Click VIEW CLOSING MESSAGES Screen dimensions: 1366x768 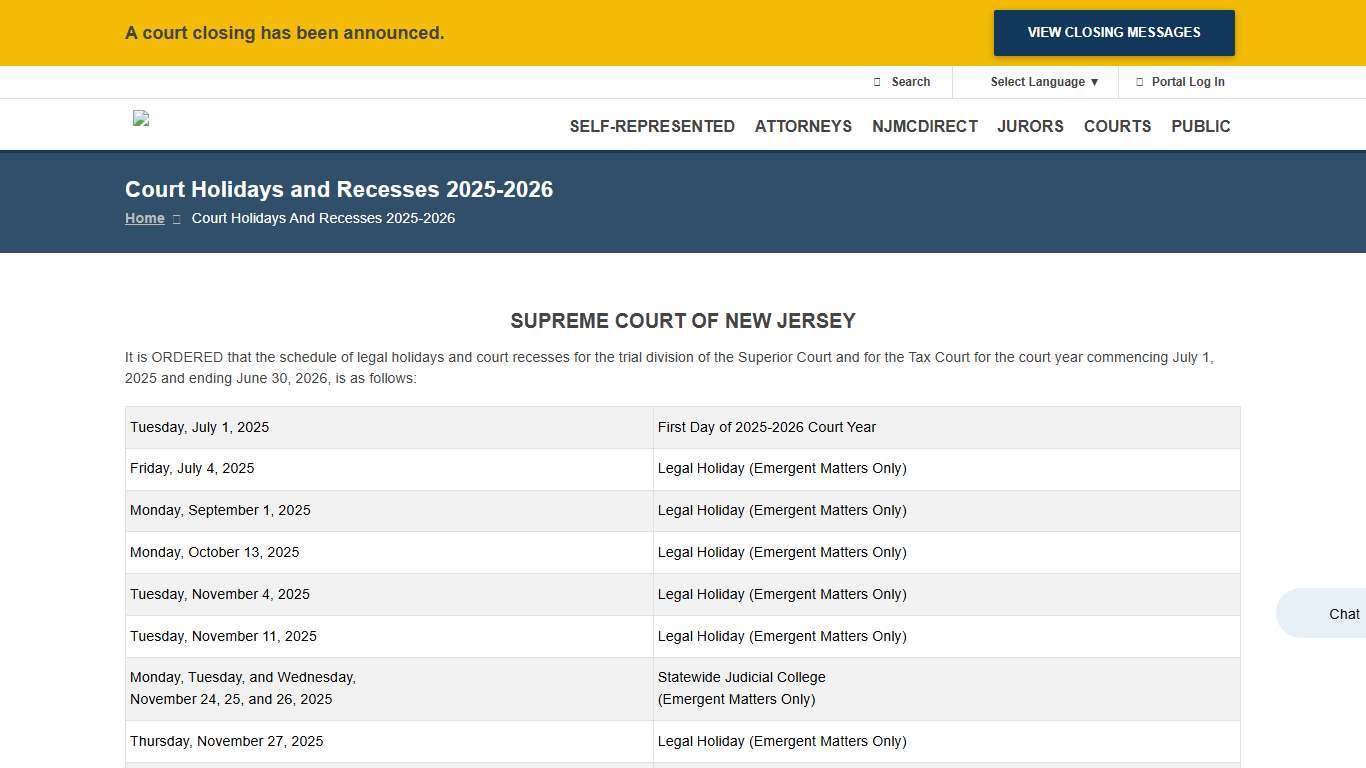tap(1113, 32)
